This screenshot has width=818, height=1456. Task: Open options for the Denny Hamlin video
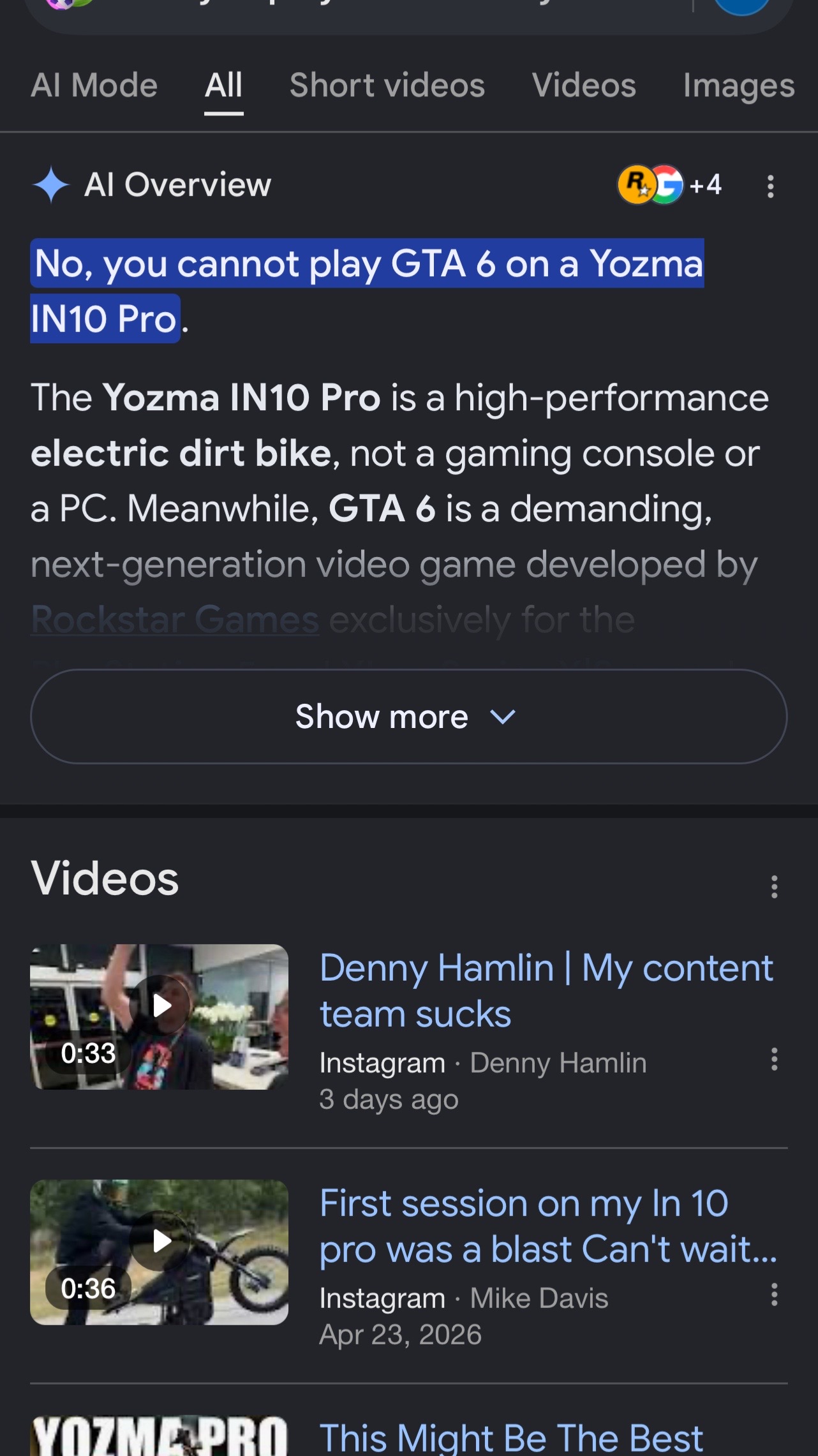774,1059
